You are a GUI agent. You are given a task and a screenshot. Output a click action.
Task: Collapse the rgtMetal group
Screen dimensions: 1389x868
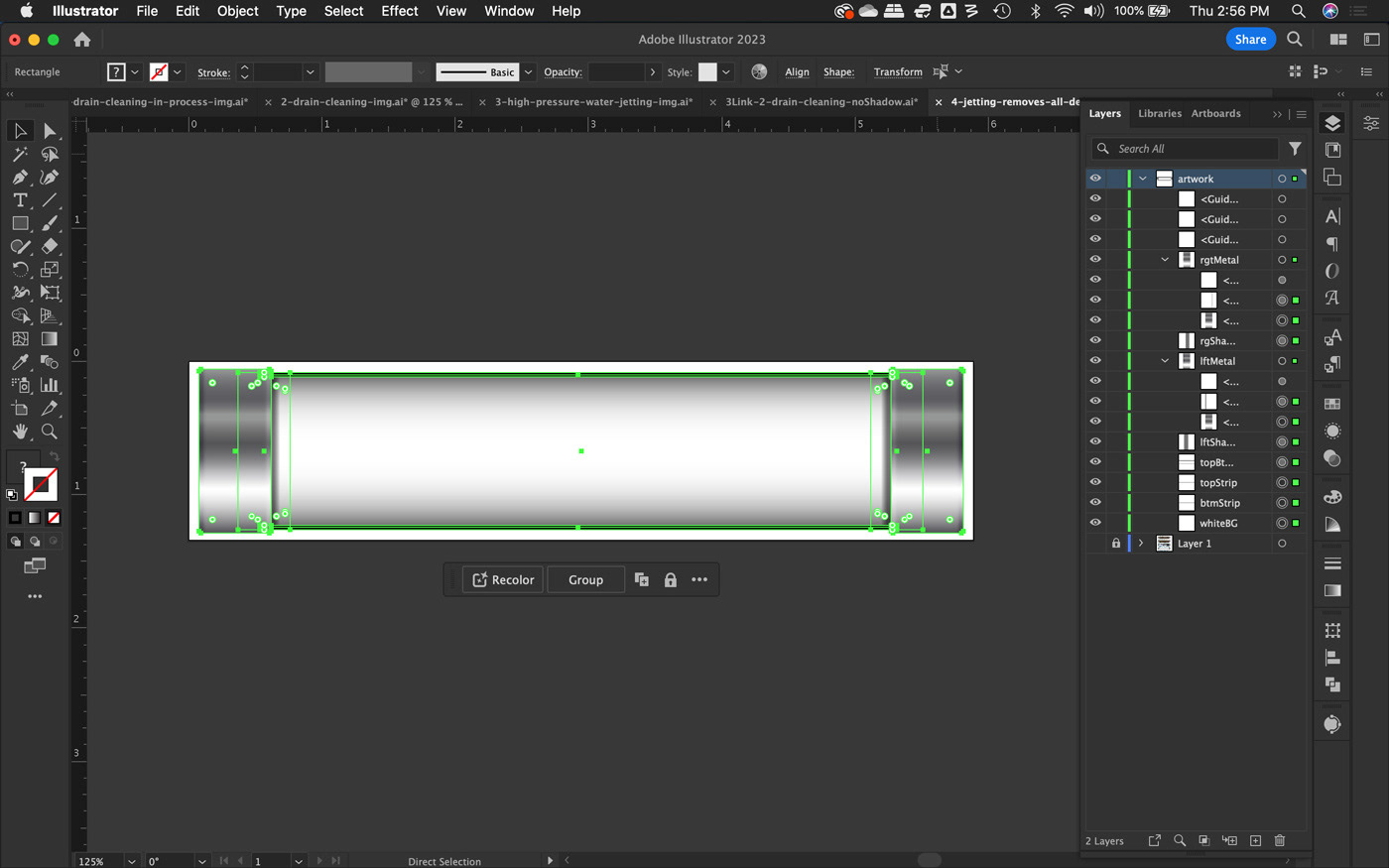(1165, 260)
